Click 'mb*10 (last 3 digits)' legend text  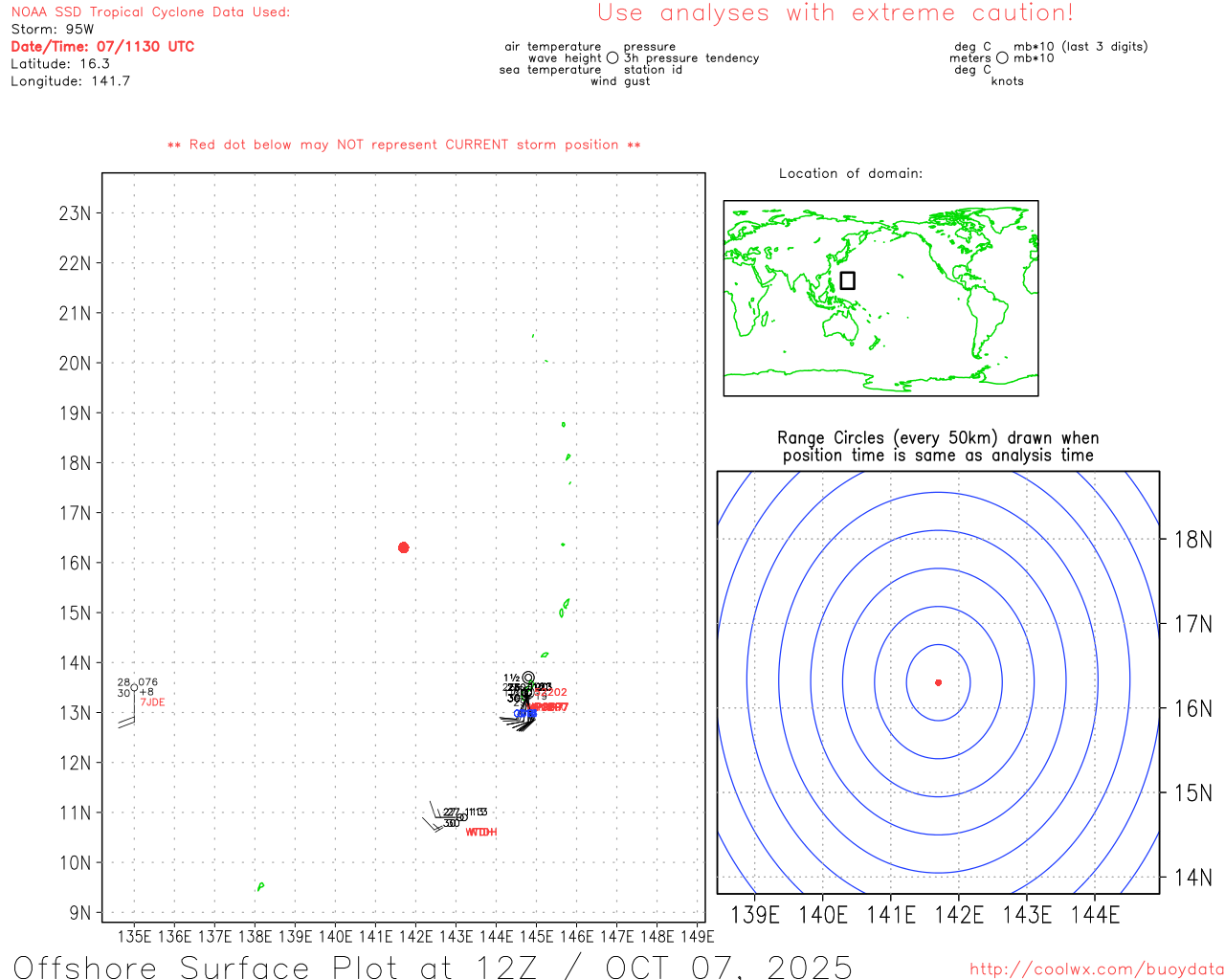(1080, 47)
